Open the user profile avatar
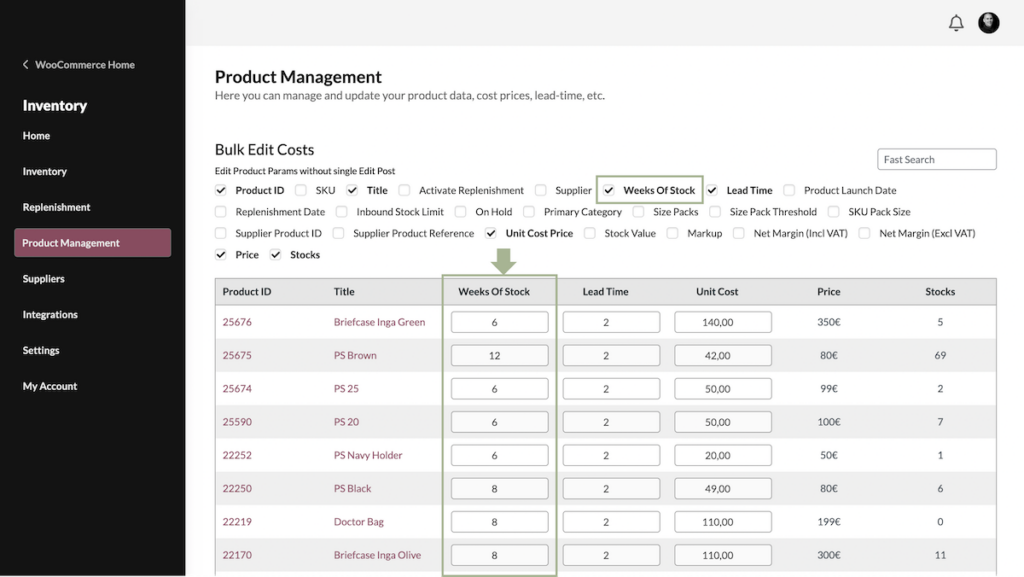Viewport: 1024px width, 577px height. pyautogui.click(x=989, y=23)
